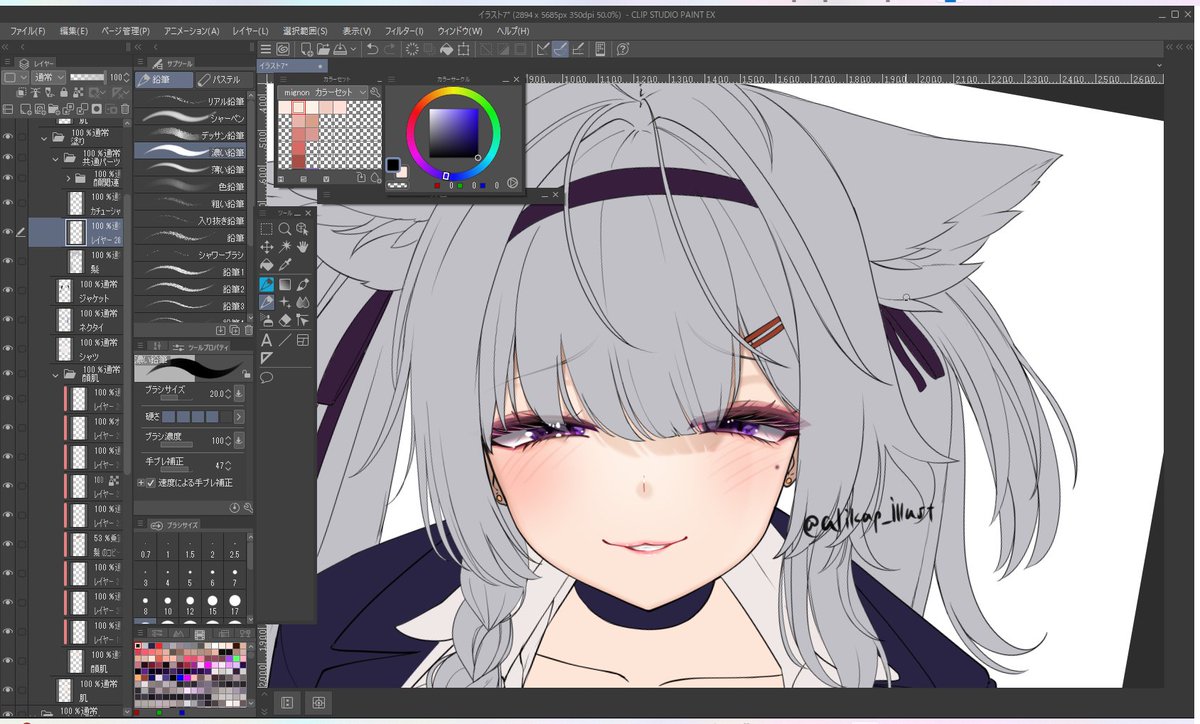Collapse the 共通パーツ folder
This screenshot has width=1200, height=724.
56,158
